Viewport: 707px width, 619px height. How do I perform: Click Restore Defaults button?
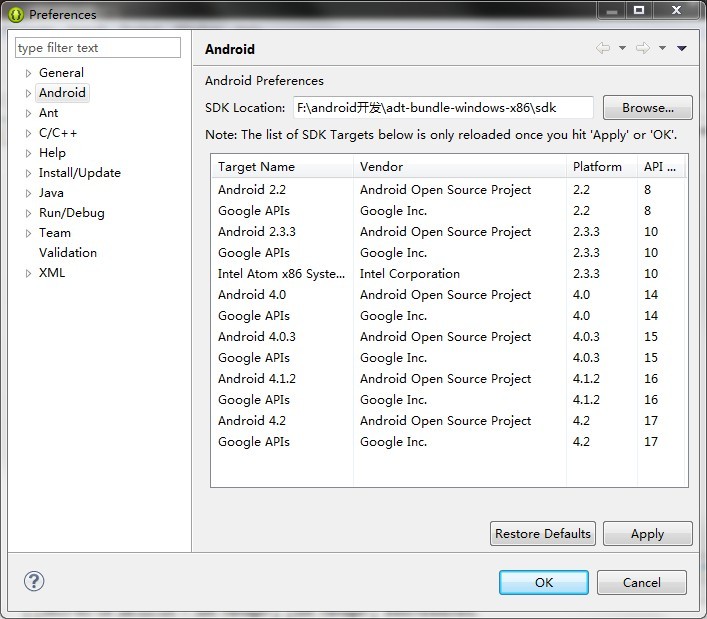543,533
